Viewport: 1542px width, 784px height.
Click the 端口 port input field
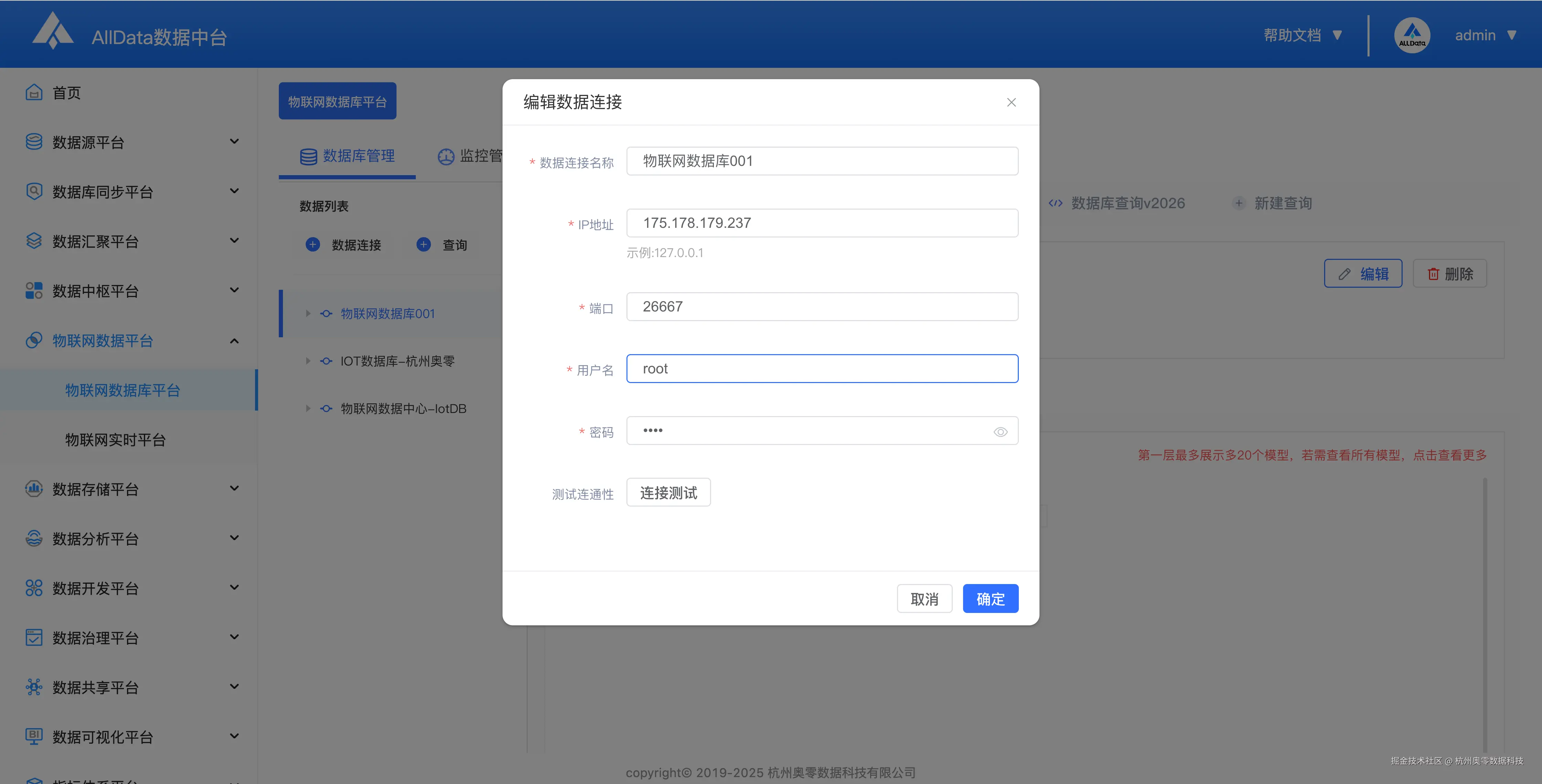[x=822, y=307]
